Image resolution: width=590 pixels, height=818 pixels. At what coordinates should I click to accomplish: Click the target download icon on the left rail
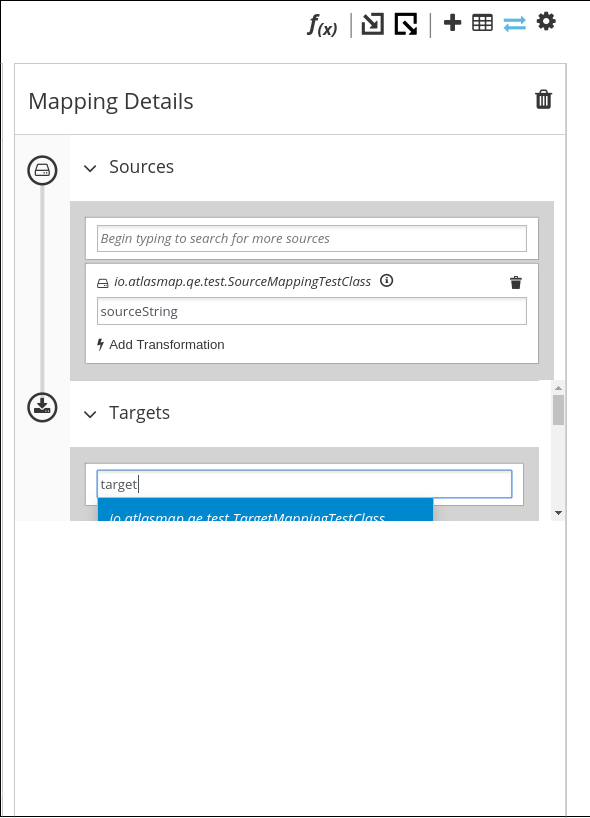click(42, 407)
